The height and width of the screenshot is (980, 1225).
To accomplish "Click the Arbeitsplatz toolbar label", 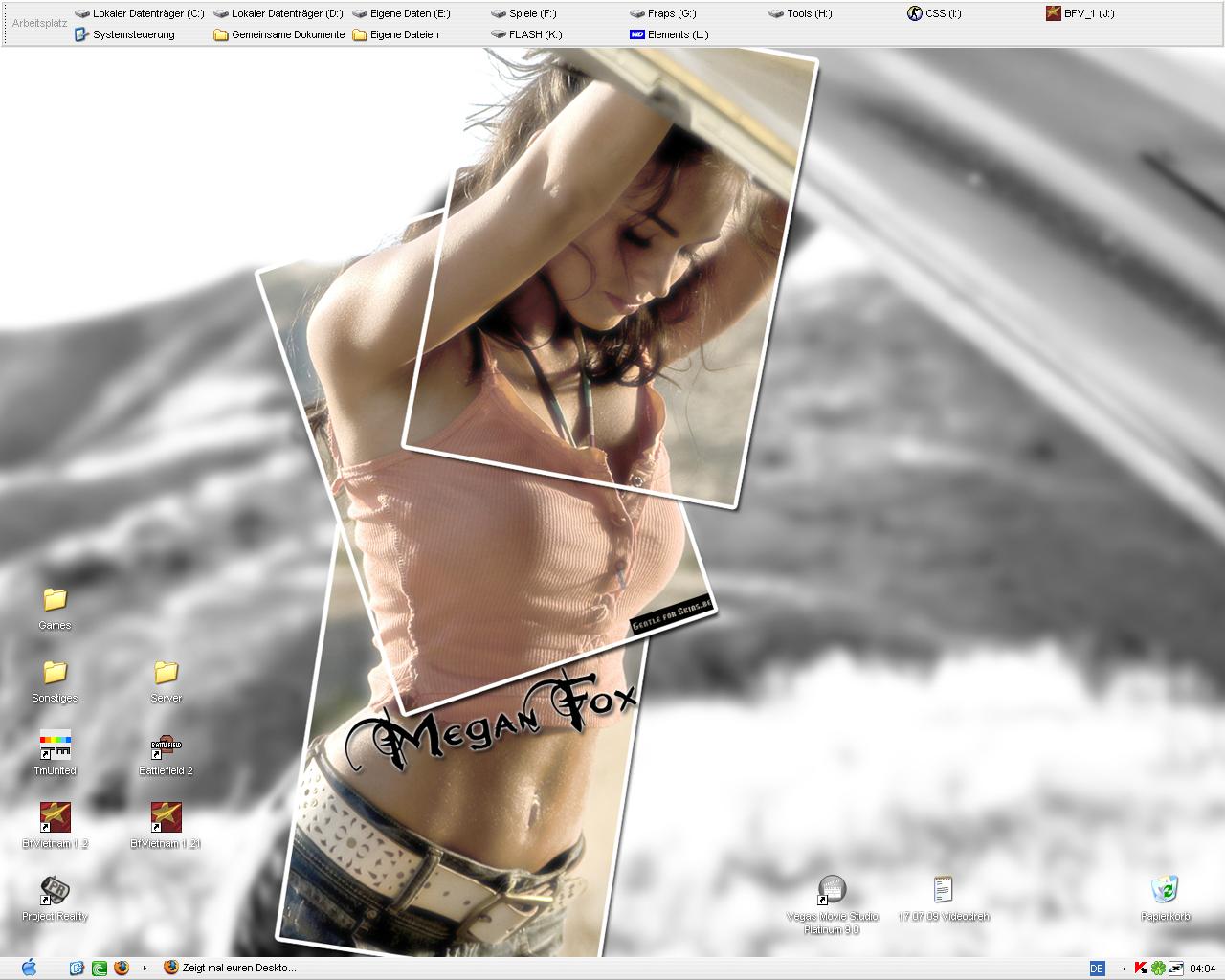I will (39, 22).
